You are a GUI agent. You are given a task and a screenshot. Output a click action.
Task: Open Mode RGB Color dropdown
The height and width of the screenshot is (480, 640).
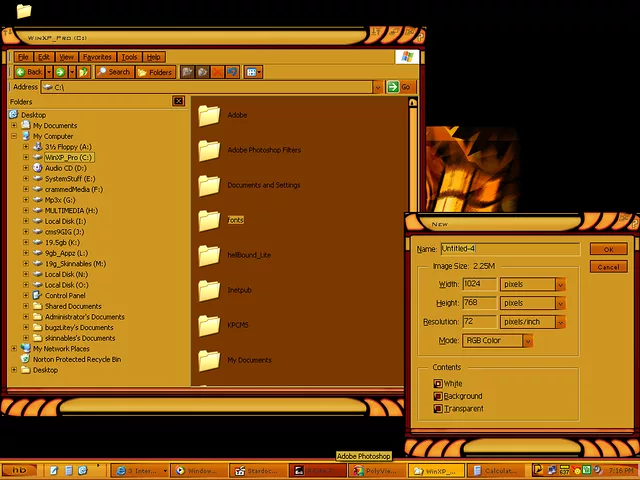tap(527, 341)
